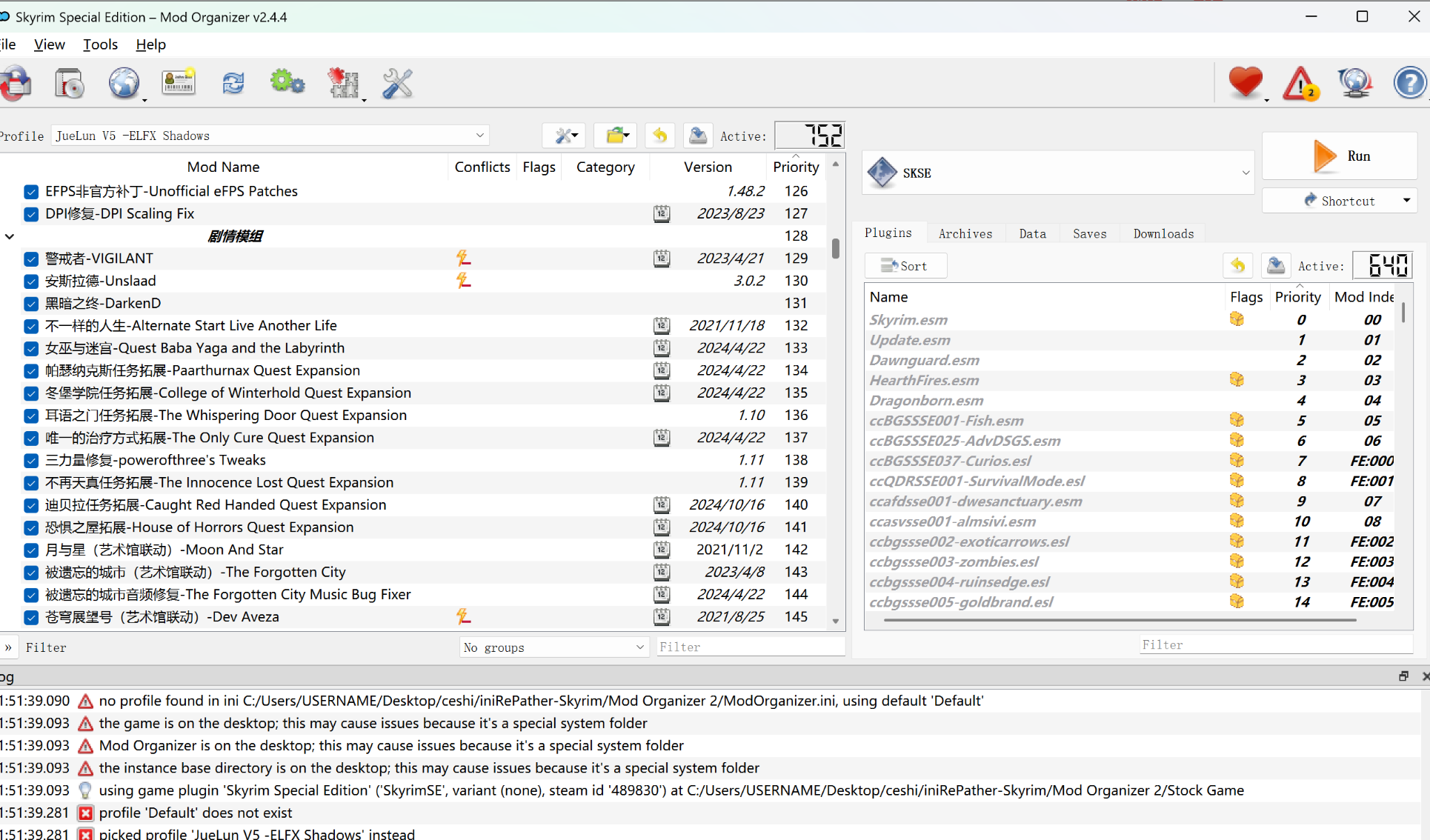Uncheck the Unofficial eFPS Patches mod

click(x=31, y=192)
